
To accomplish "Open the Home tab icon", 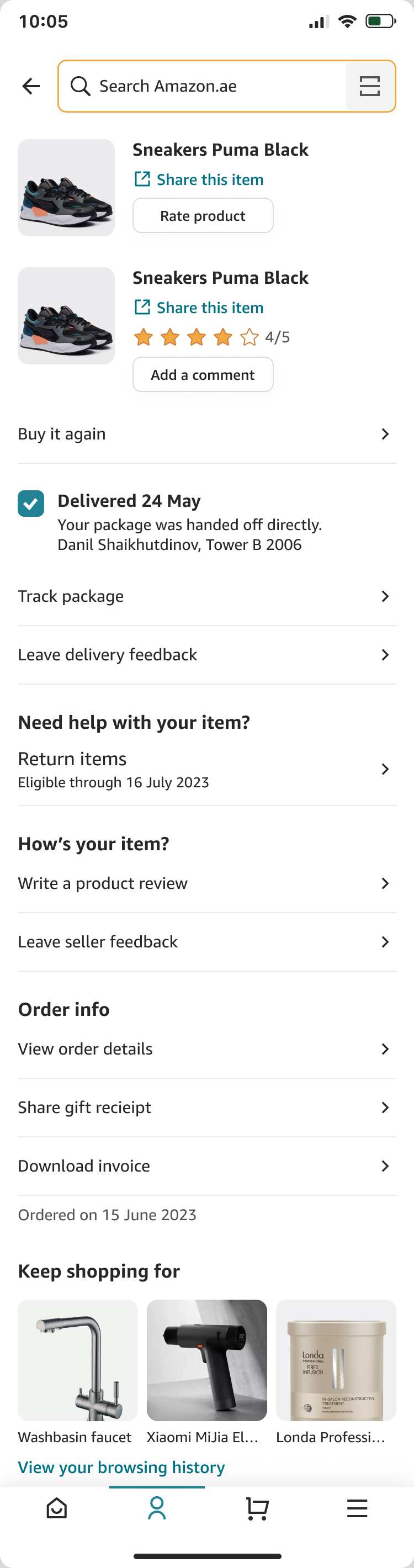I will [57, 1508].
